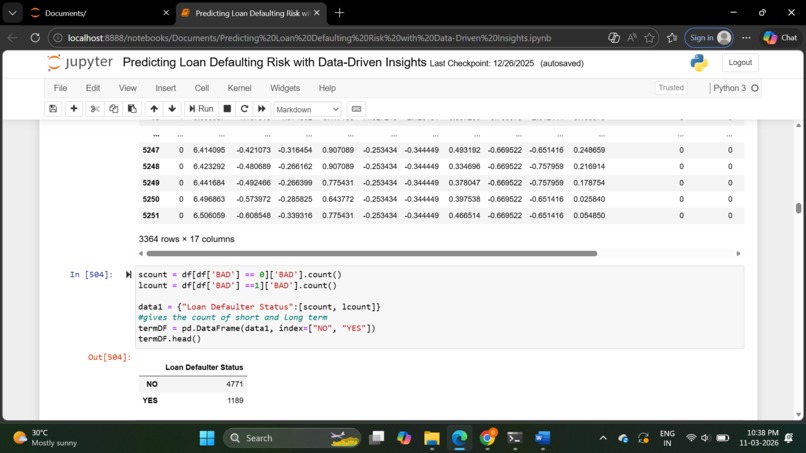Click the read aloud icon
This screenshot has height=453, width=806.
click(632, 38)
